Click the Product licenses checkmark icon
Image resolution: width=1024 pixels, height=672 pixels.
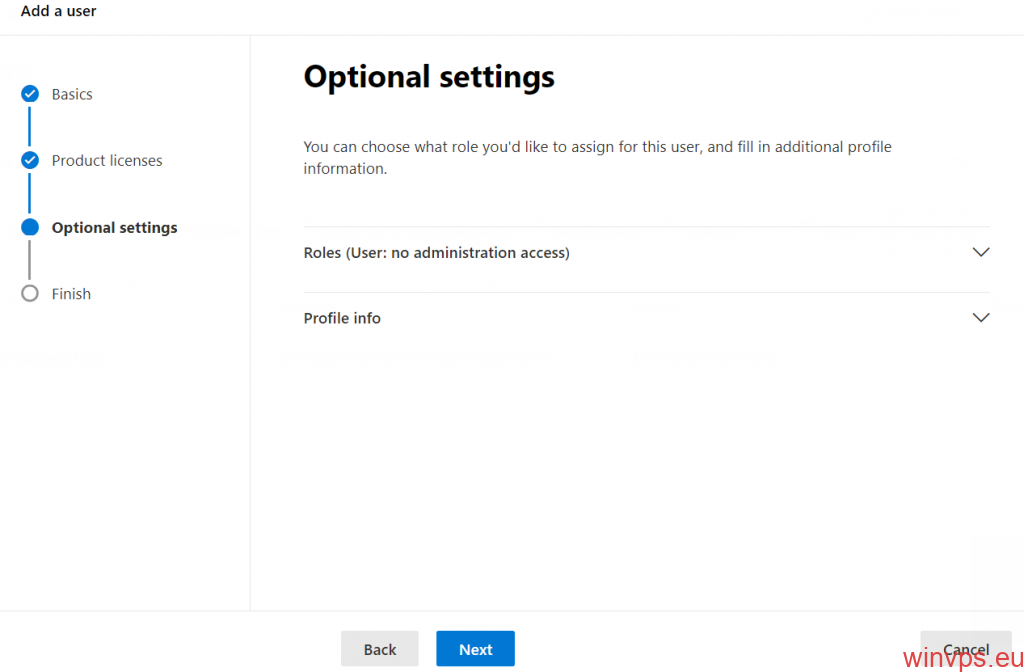pyautogui.click(x=30, y=160)
